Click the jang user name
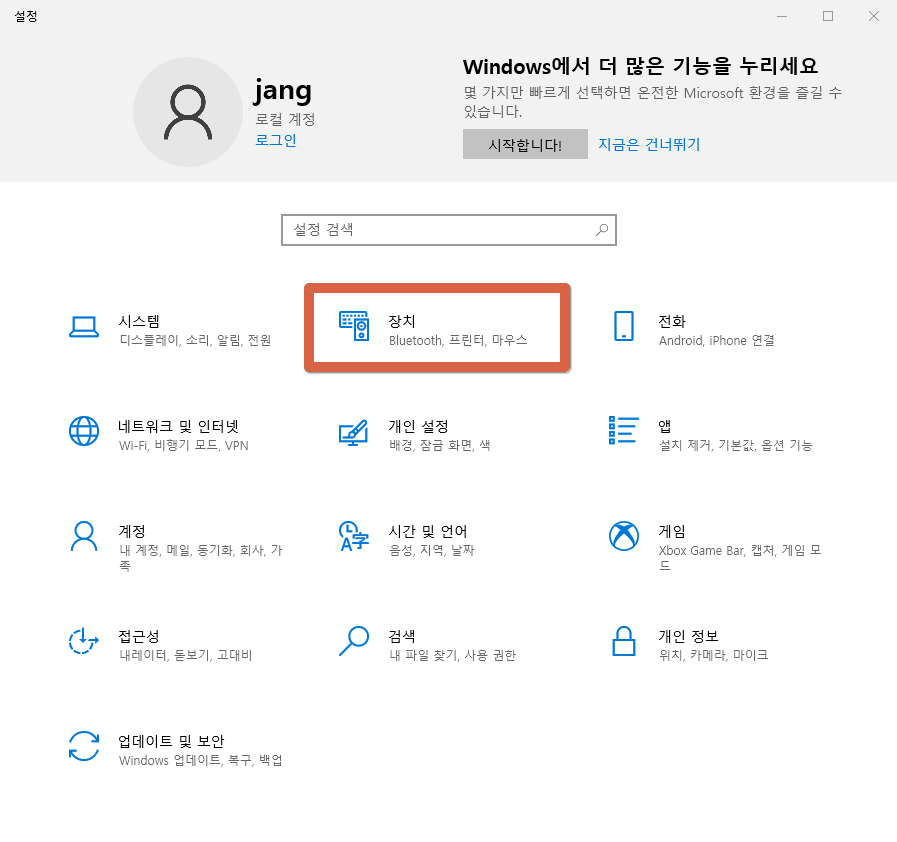Screen dimensions: 897x842 (283, 92)
